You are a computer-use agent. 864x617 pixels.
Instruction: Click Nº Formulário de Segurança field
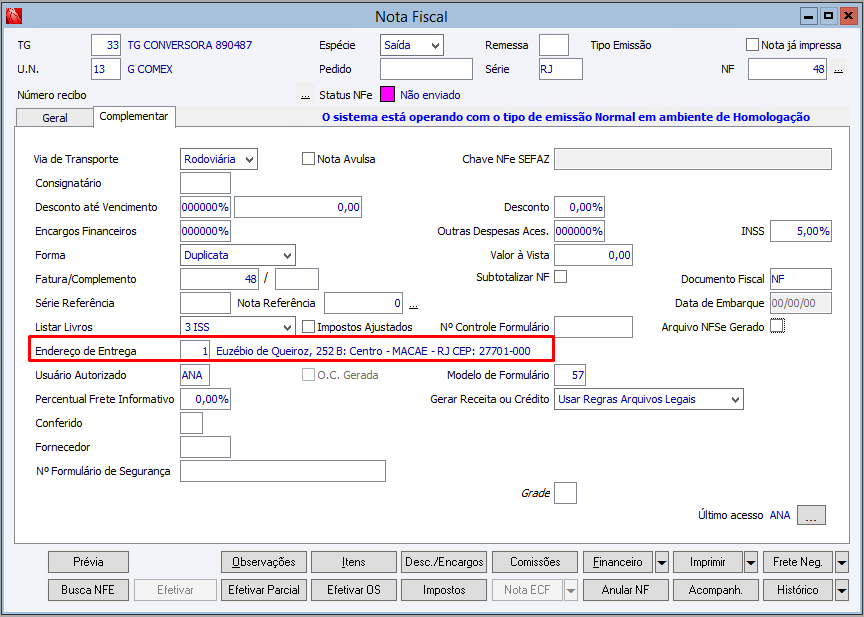pyautogui.click(x=283, y=471)
